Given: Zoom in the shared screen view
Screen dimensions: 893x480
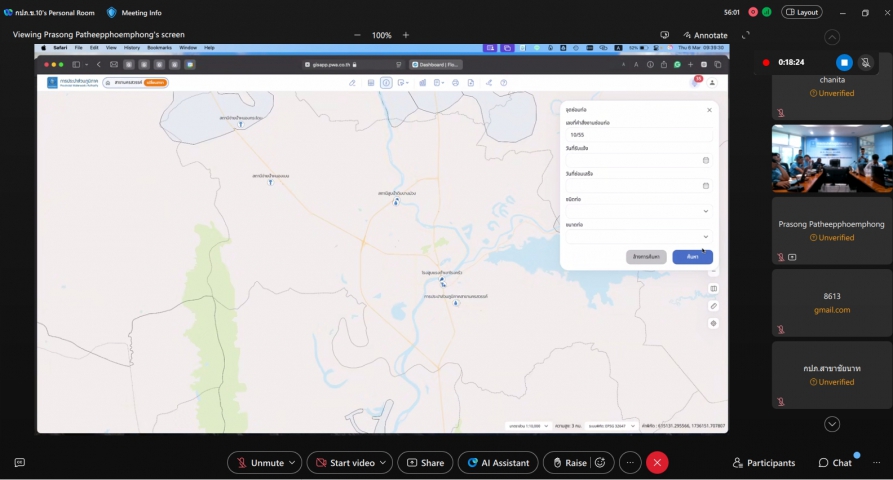Looking at the screenshot, I should click(x=405, y=35).
